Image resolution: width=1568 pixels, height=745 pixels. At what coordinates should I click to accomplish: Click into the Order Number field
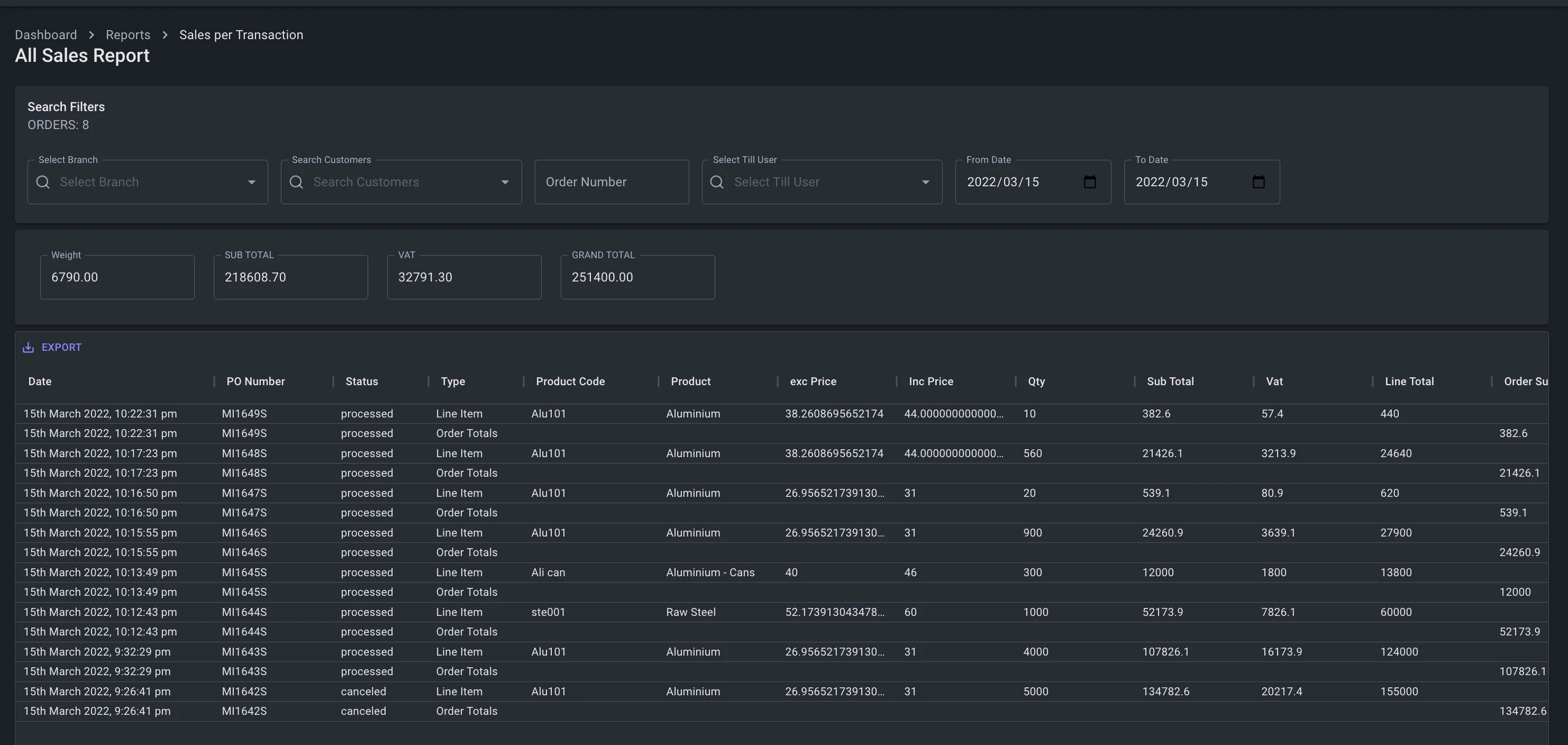611,182
